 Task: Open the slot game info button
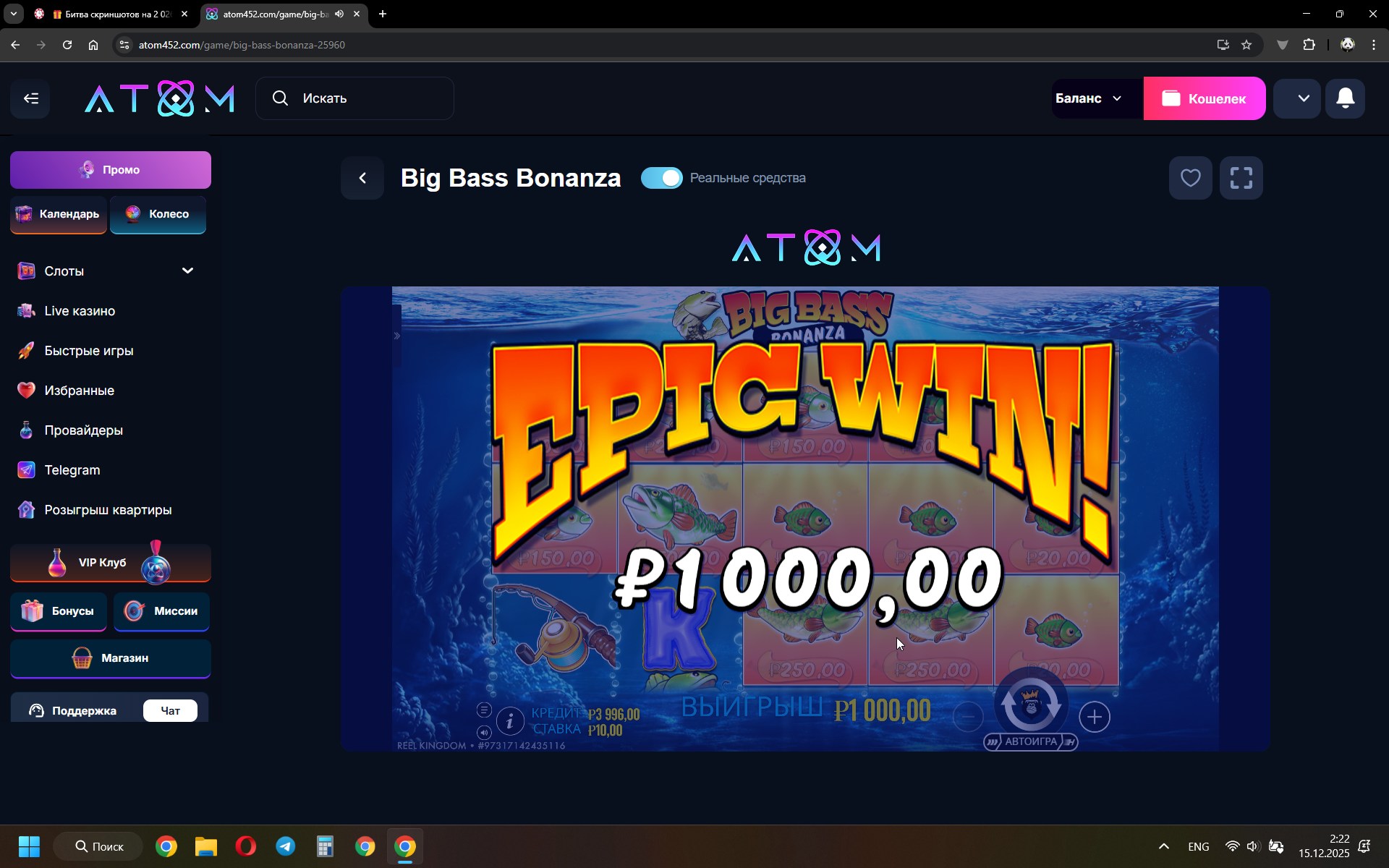510,721
